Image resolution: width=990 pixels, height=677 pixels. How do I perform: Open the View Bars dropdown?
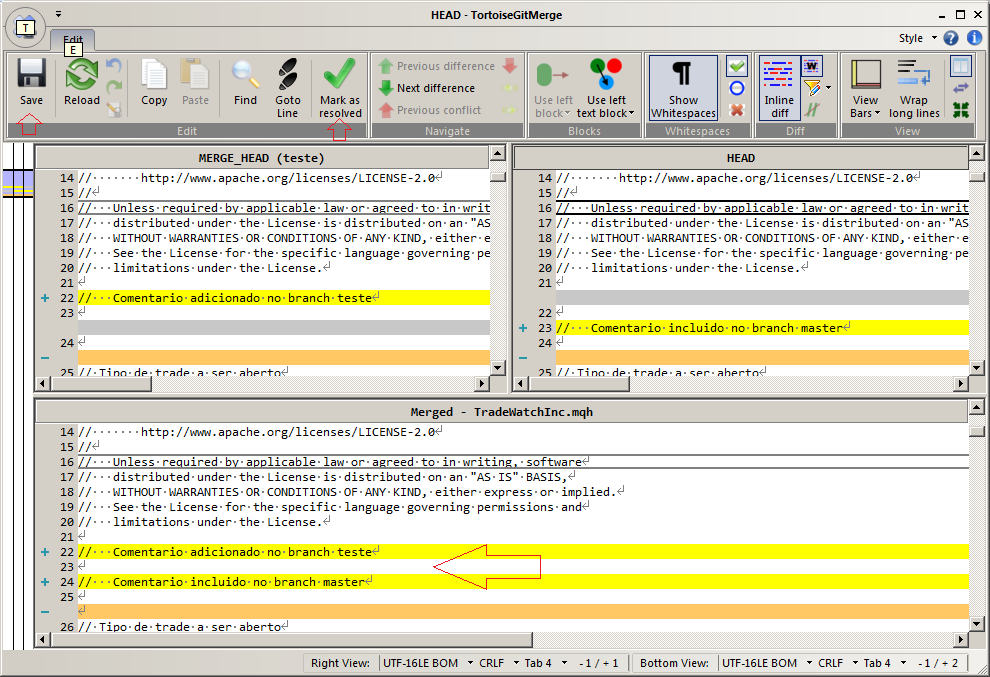click(865, 87)
